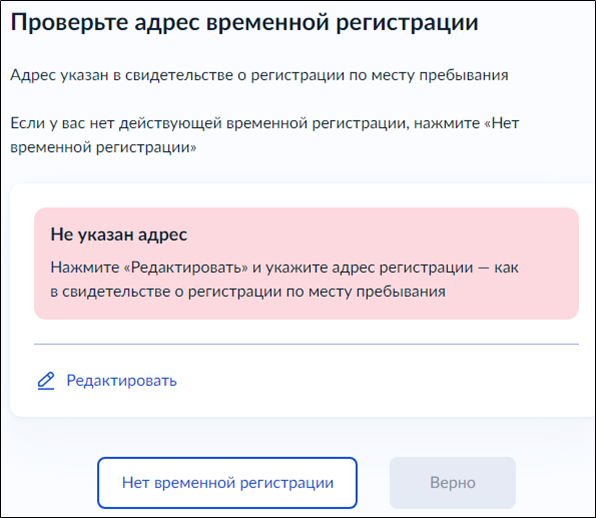Confirm address with the Верно button
The height and width of the screenshot is (518, 596).
point(452,483)
